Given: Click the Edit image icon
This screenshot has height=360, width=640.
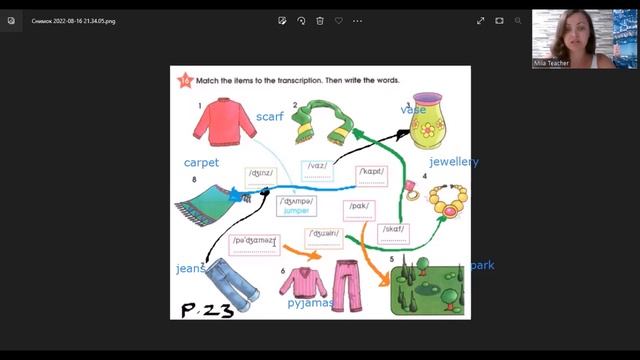Looking at the screenshot, I should pos(282,21).
